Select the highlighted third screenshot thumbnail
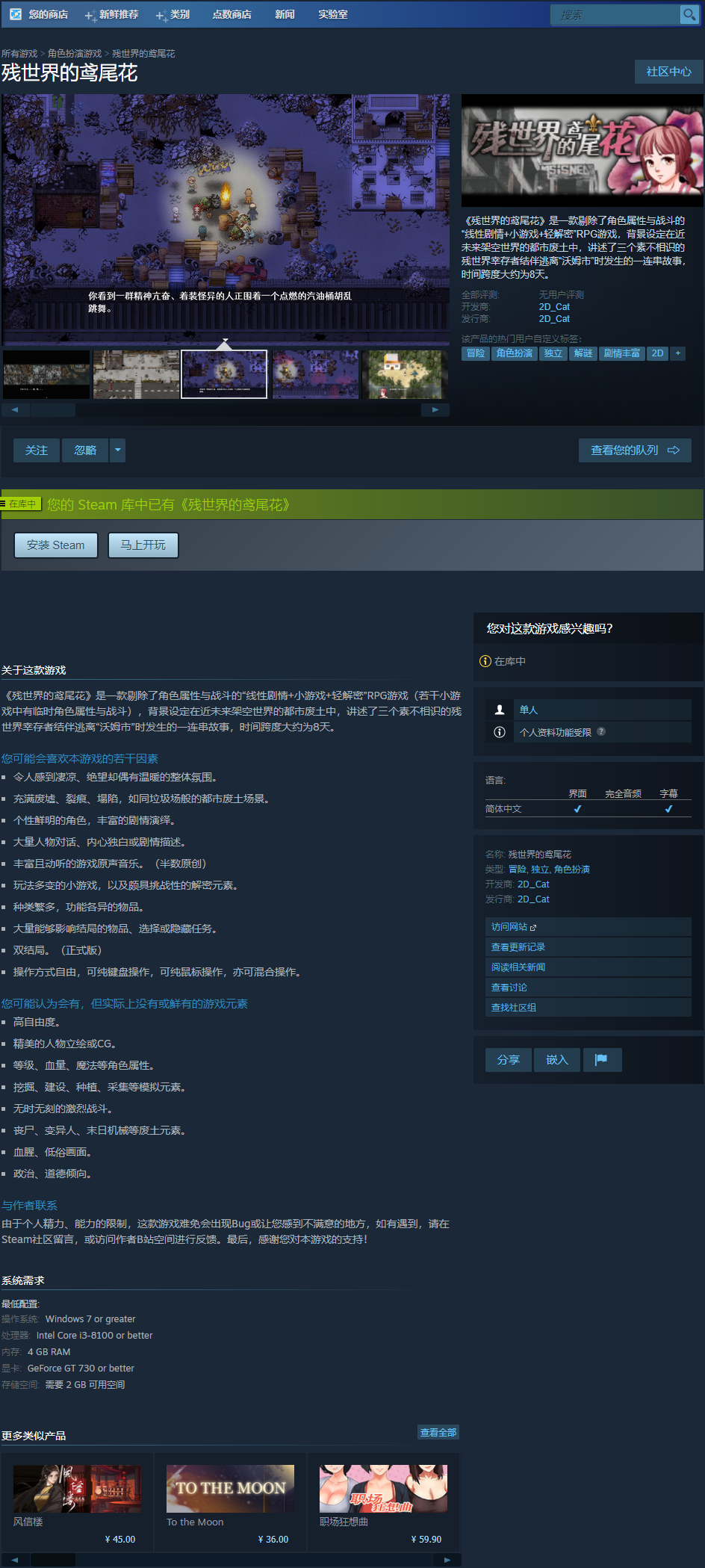The width and height of the screenshot is (705, 1568). pos(225,374)
